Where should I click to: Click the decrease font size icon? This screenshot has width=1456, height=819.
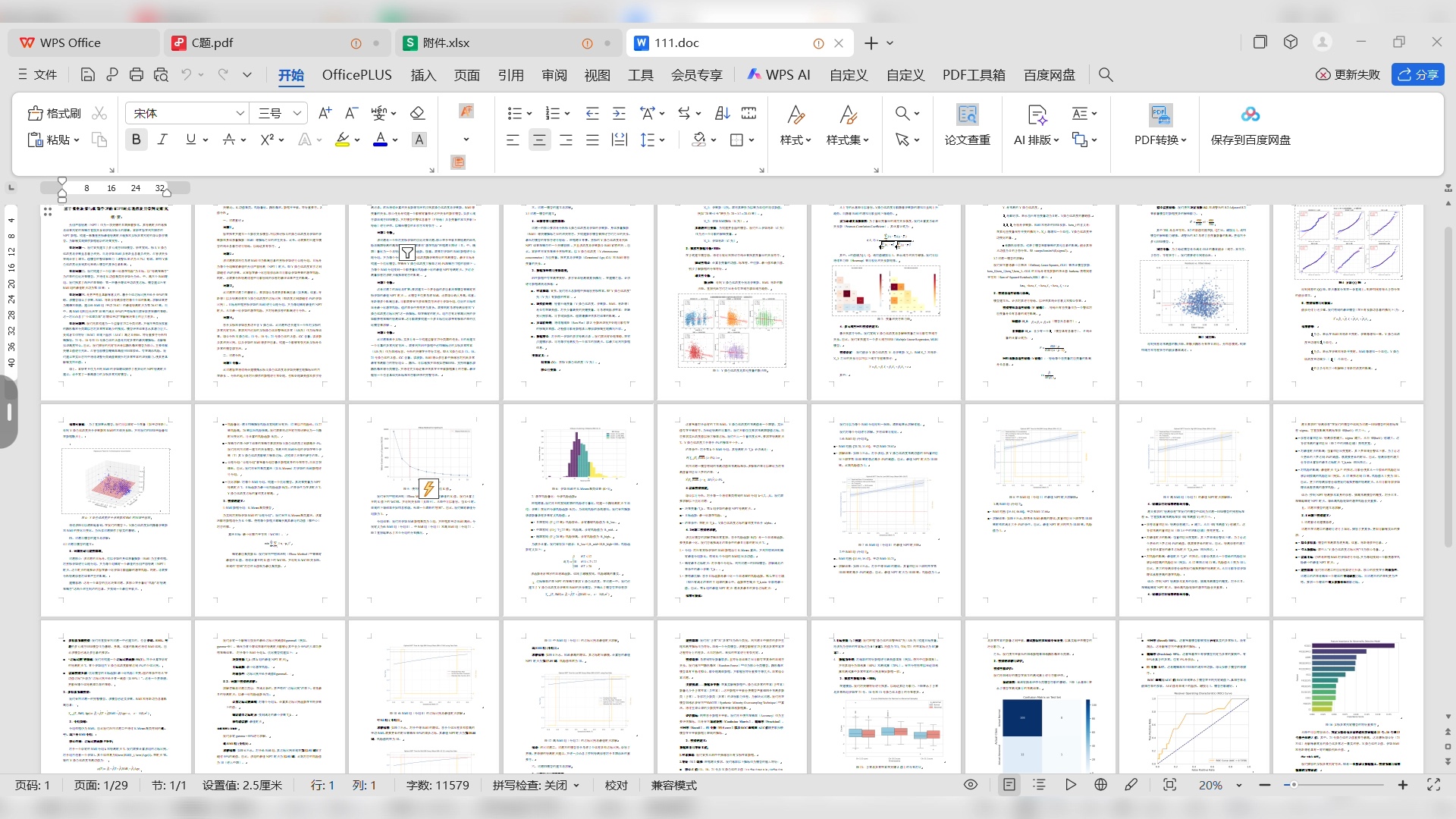point(351,113)
